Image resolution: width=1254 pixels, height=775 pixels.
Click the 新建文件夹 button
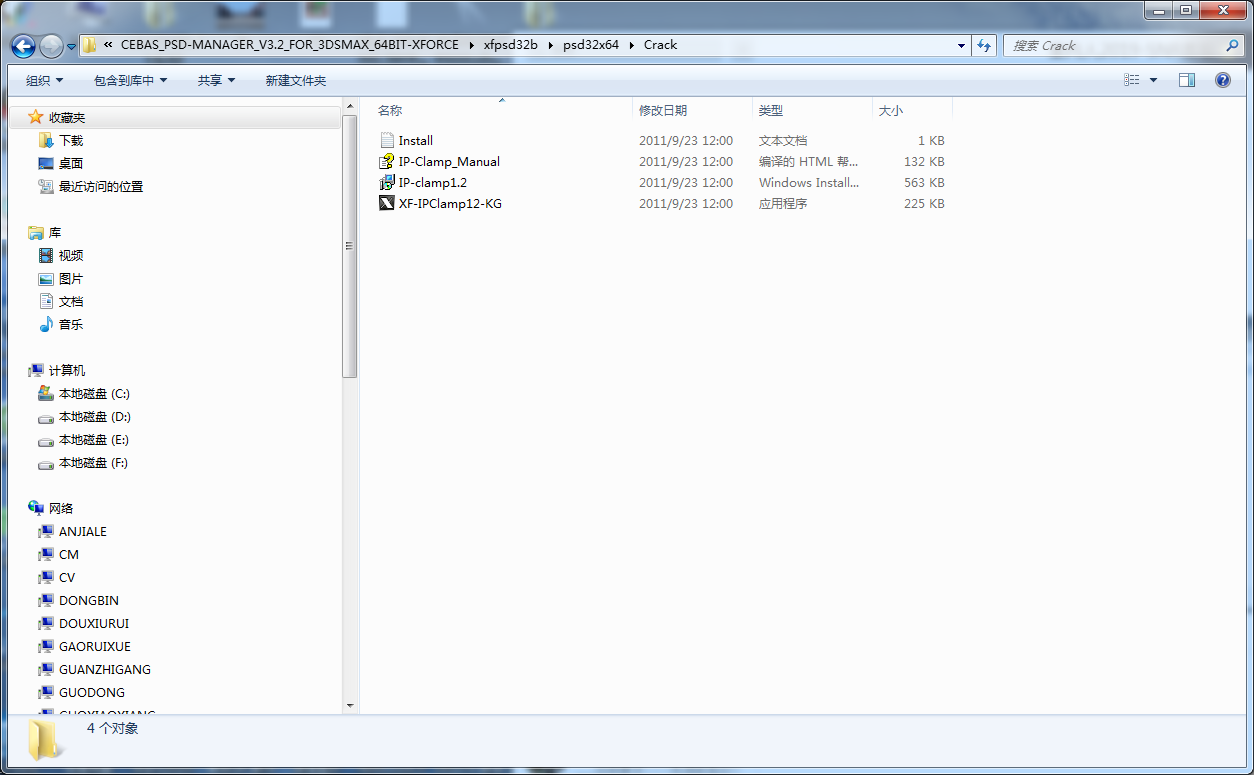295,80
